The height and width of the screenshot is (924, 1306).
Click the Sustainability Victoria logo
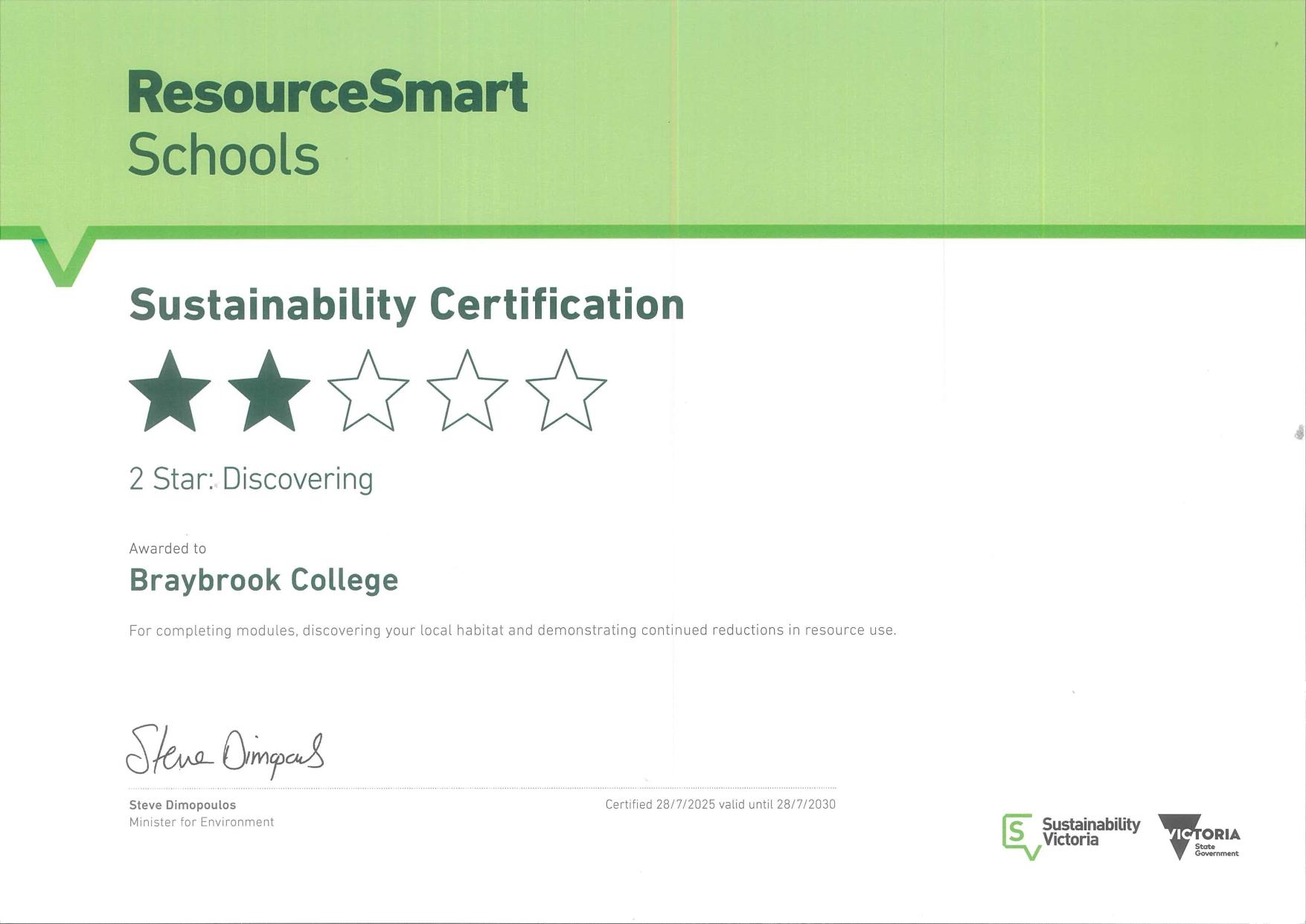coord(1071,835)
